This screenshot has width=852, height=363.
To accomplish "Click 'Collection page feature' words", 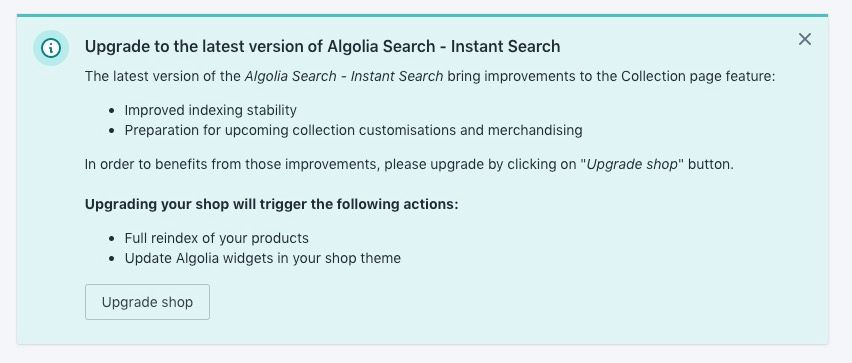I will pos(697,77).
